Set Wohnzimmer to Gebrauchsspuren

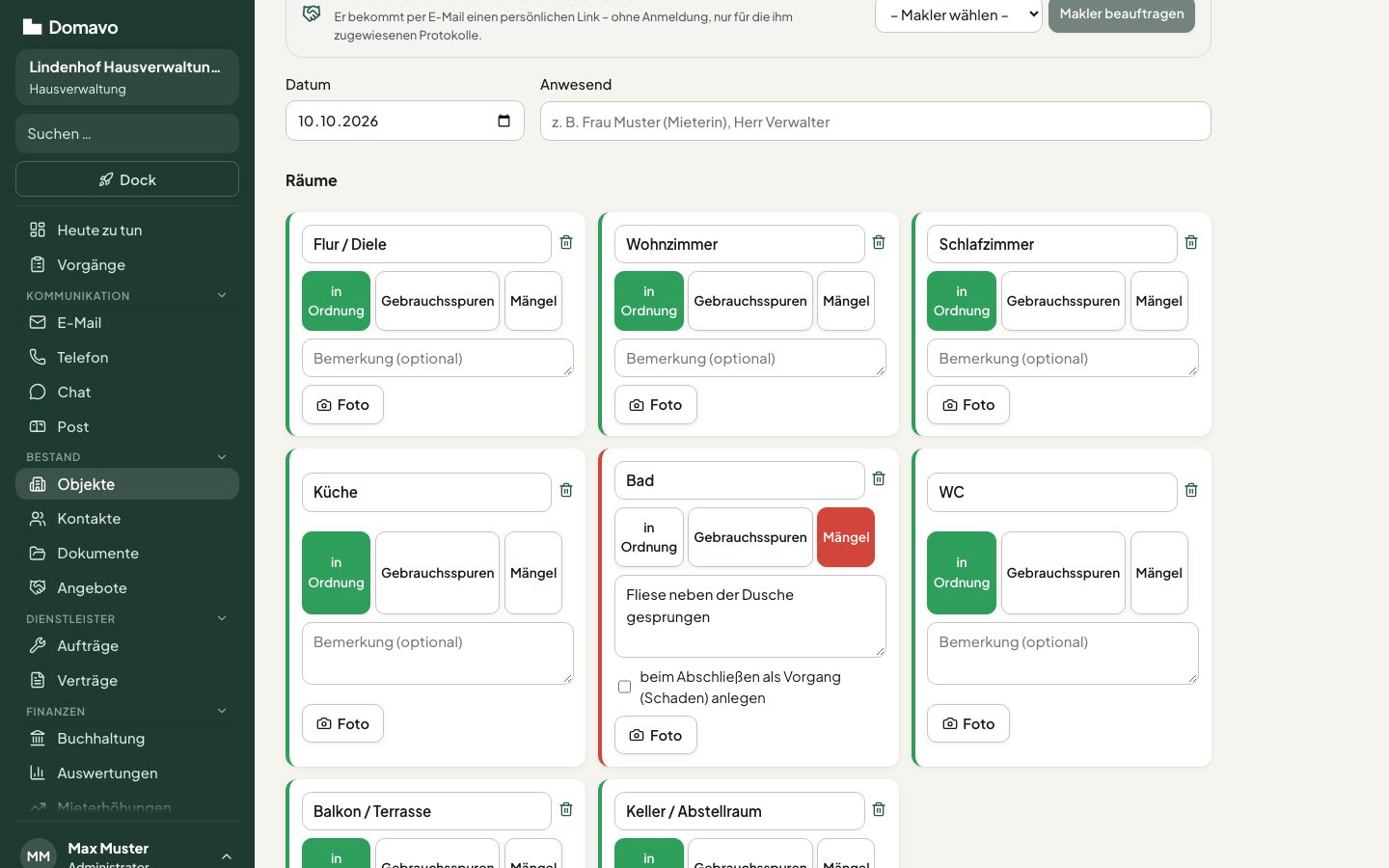(750, 301)
